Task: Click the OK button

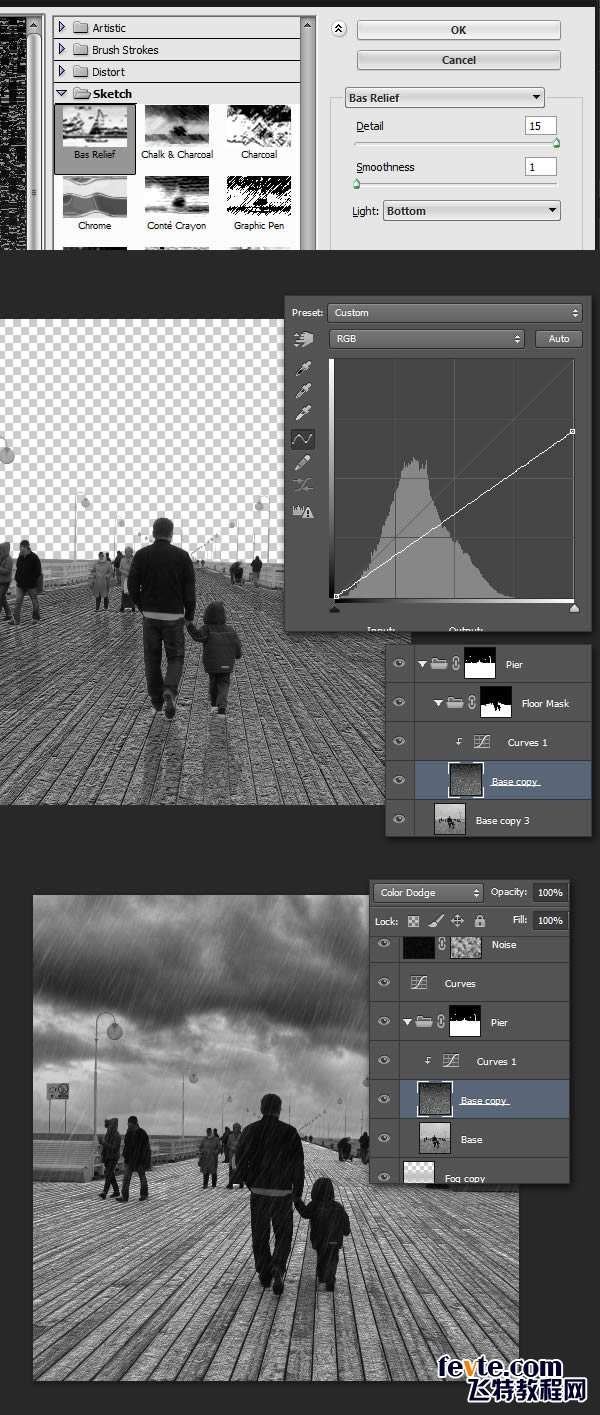Action: coord(458,30)
